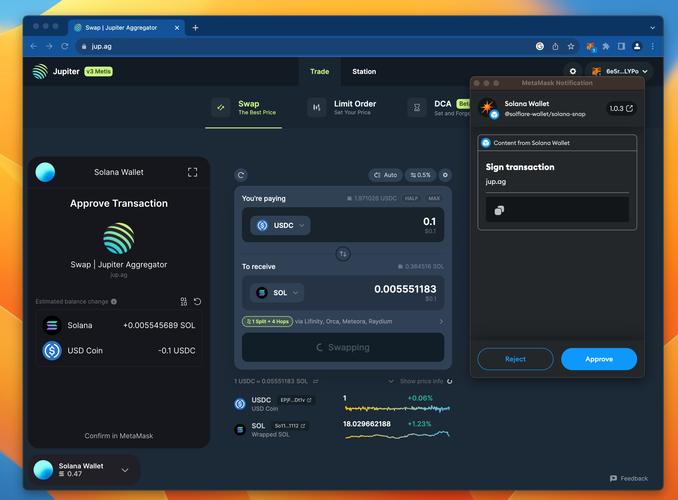Expand the connected wallet 6eSr...LYPo menu
Image resolution: width=678 pixels, height=500 pixels.
[620, 71]
